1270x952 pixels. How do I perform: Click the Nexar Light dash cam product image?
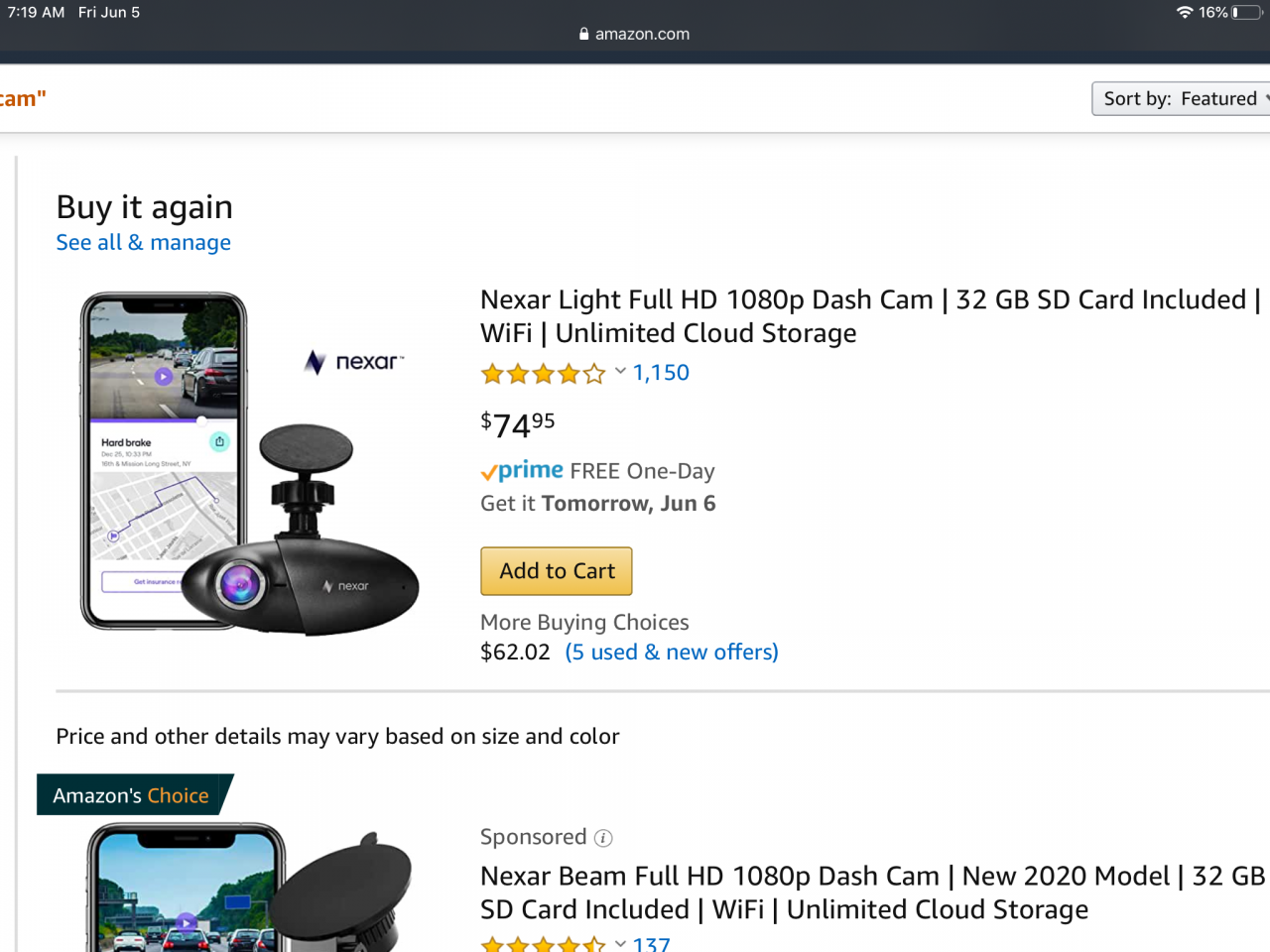point(250,463)
